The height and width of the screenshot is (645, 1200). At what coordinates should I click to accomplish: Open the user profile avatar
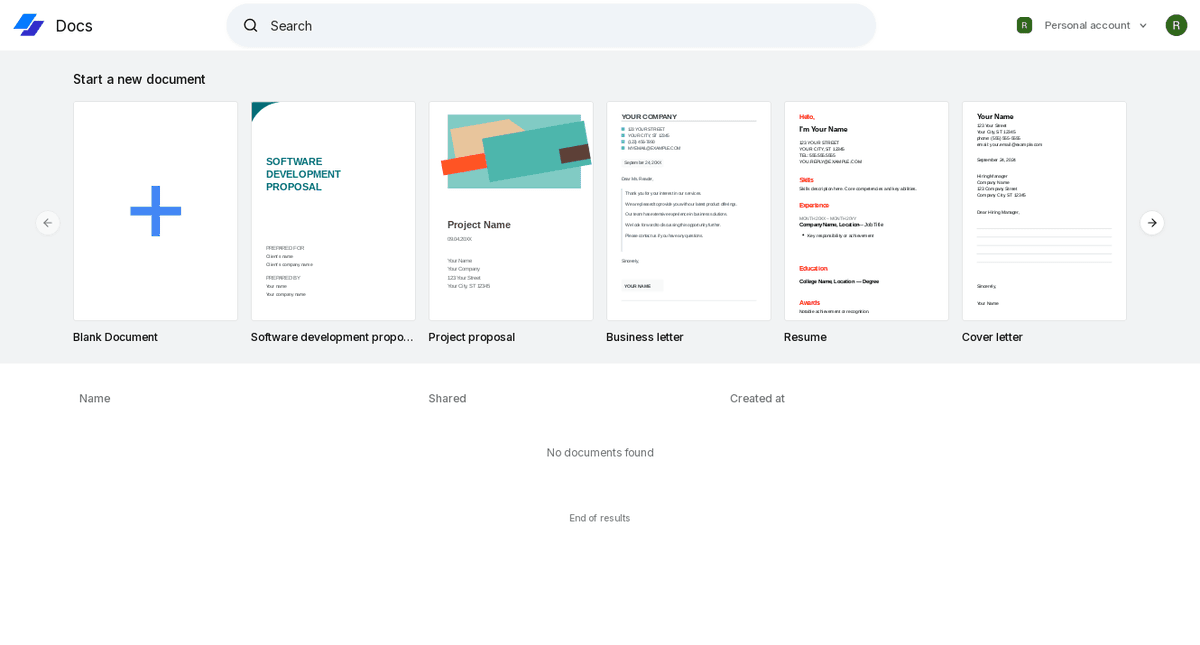(1176, 25)
